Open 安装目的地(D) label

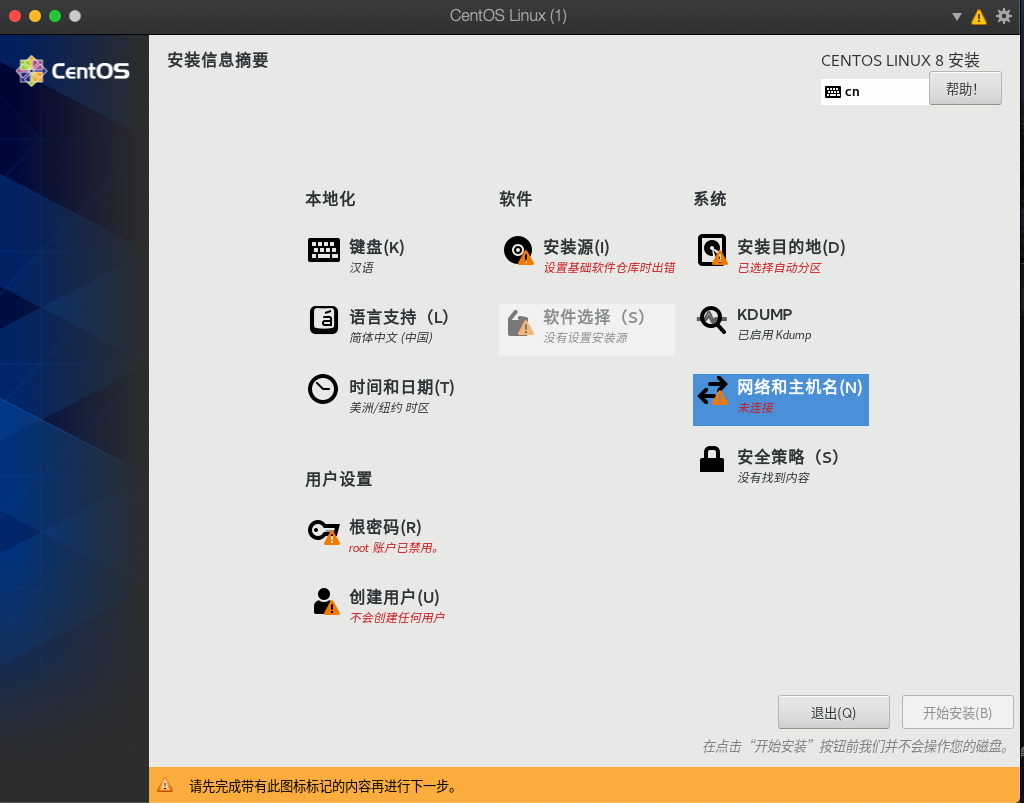pyautogui.click(x=791, y=247)
